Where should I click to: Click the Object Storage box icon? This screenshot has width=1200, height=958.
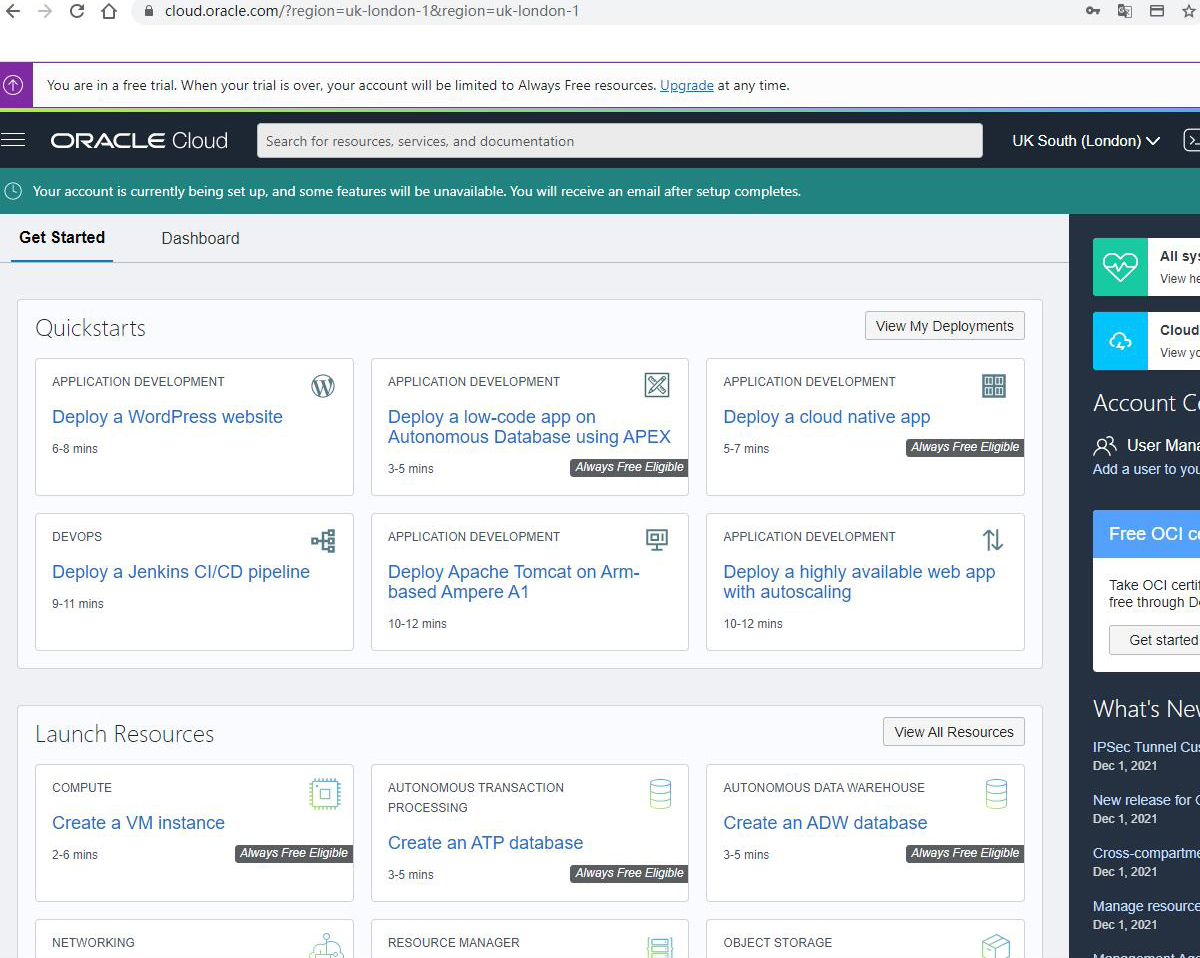point(995,946)
